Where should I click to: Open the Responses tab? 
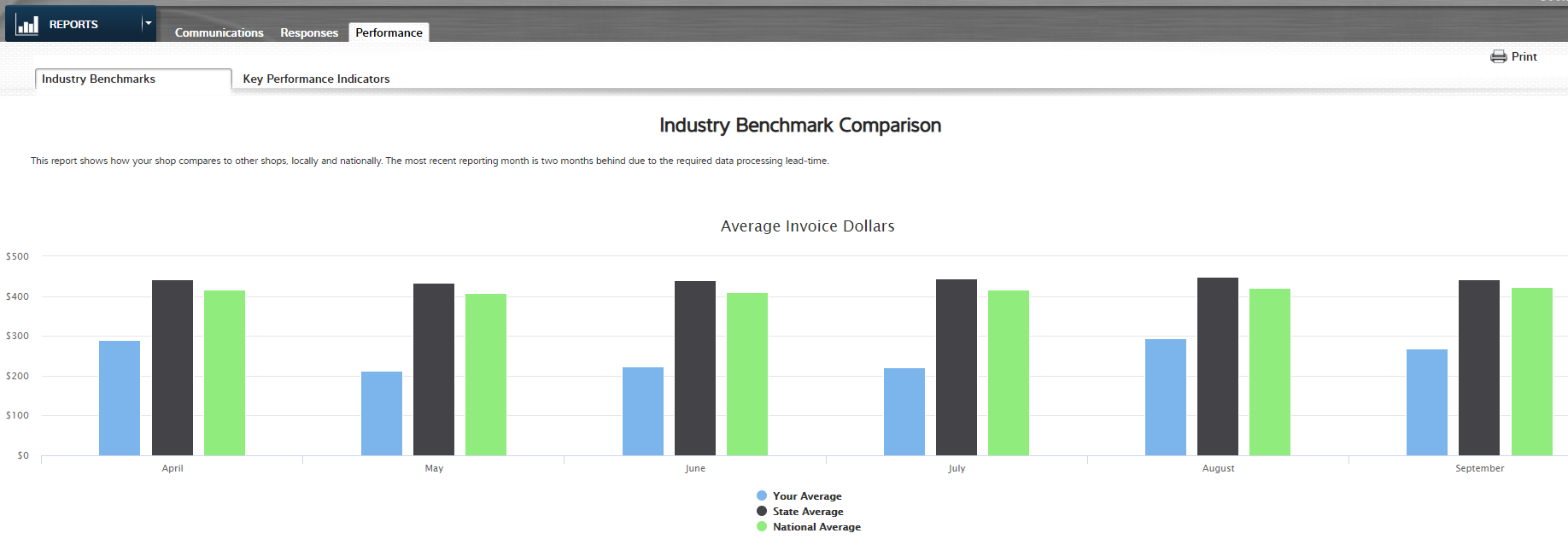pos(308,32)
